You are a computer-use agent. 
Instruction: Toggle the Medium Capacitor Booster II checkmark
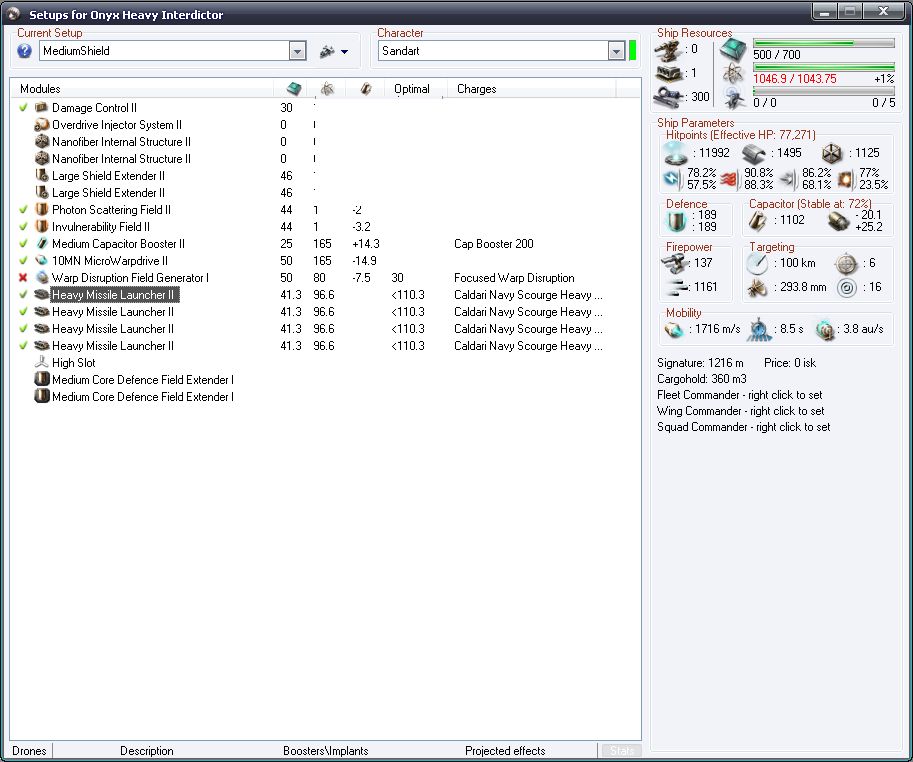tap(23, 244)
